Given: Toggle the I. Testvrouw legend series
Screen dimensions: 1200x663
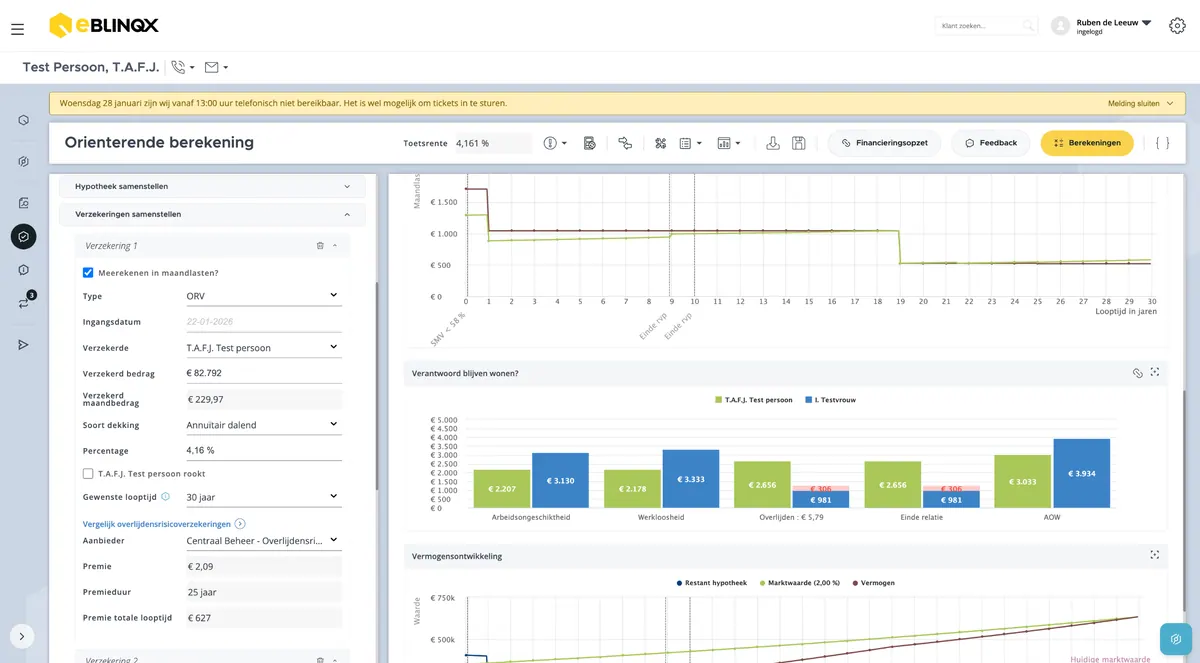Looking at the screenshot, I should [x=829, y=400].
